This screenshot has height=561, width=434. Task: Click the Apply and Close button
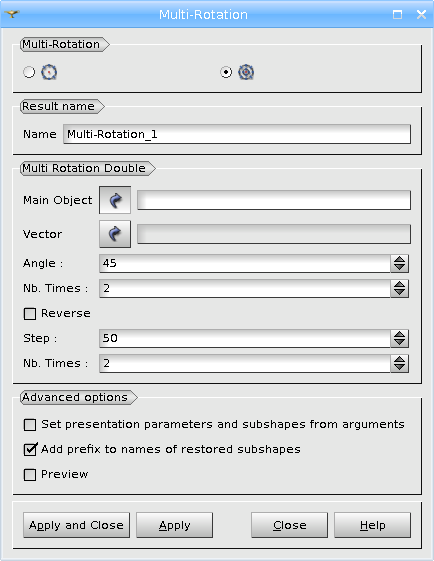(77, 525)
